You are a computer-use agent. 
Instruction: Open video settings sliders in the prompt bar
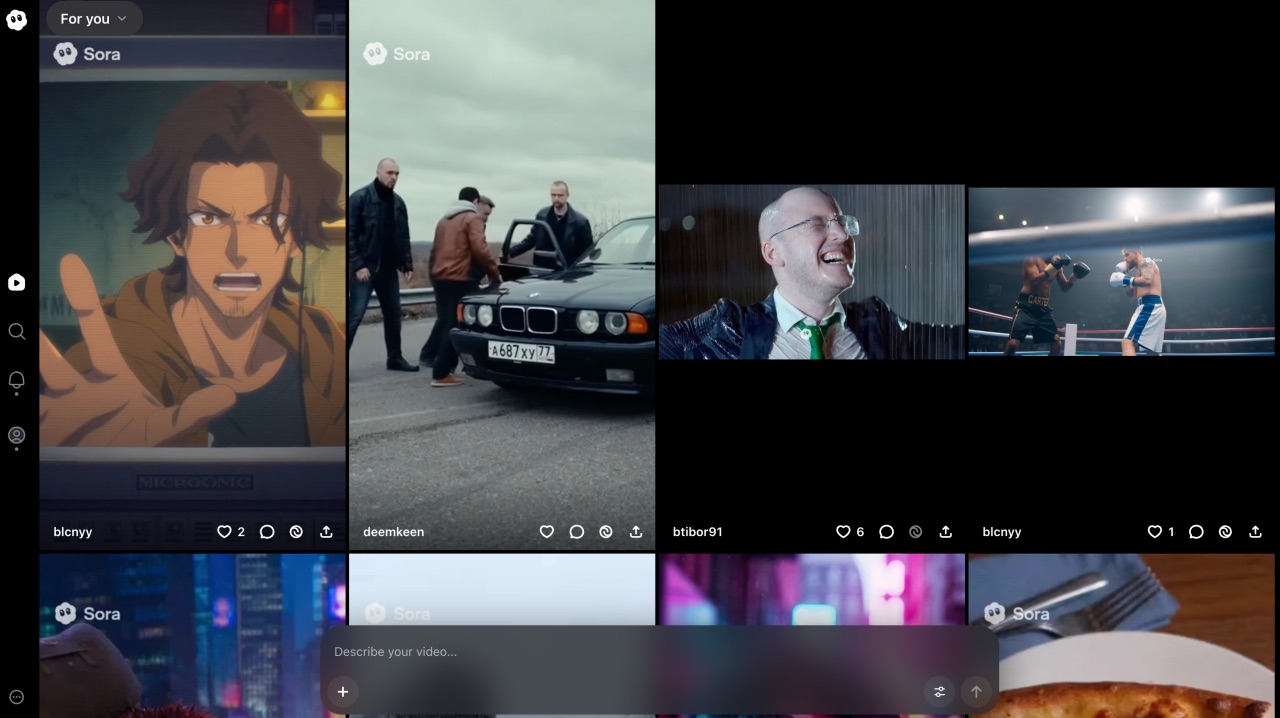click(939, 691)
